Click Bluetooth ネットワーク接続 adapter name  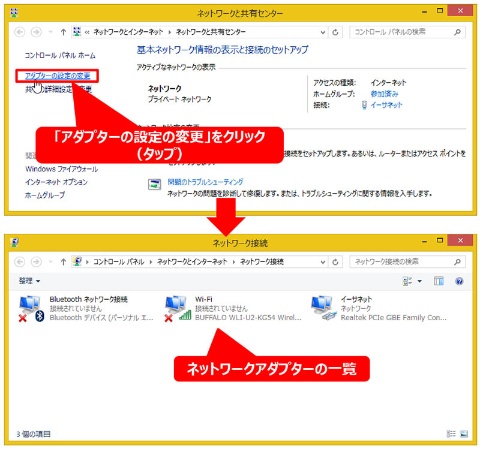click(x=89, y=299)
